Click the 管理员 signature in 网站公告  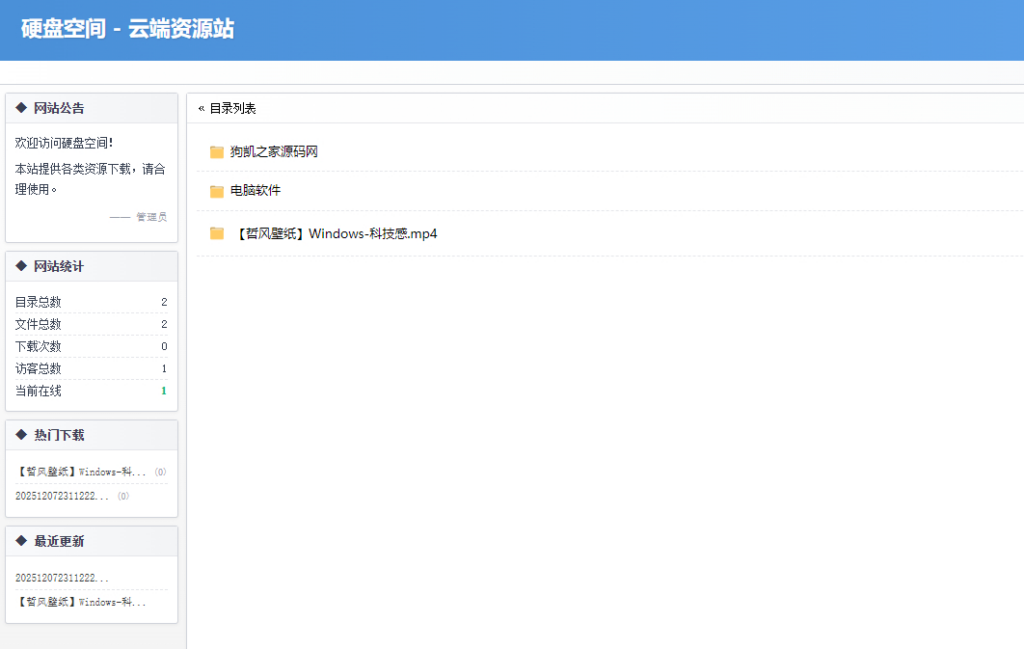point(150,216)
